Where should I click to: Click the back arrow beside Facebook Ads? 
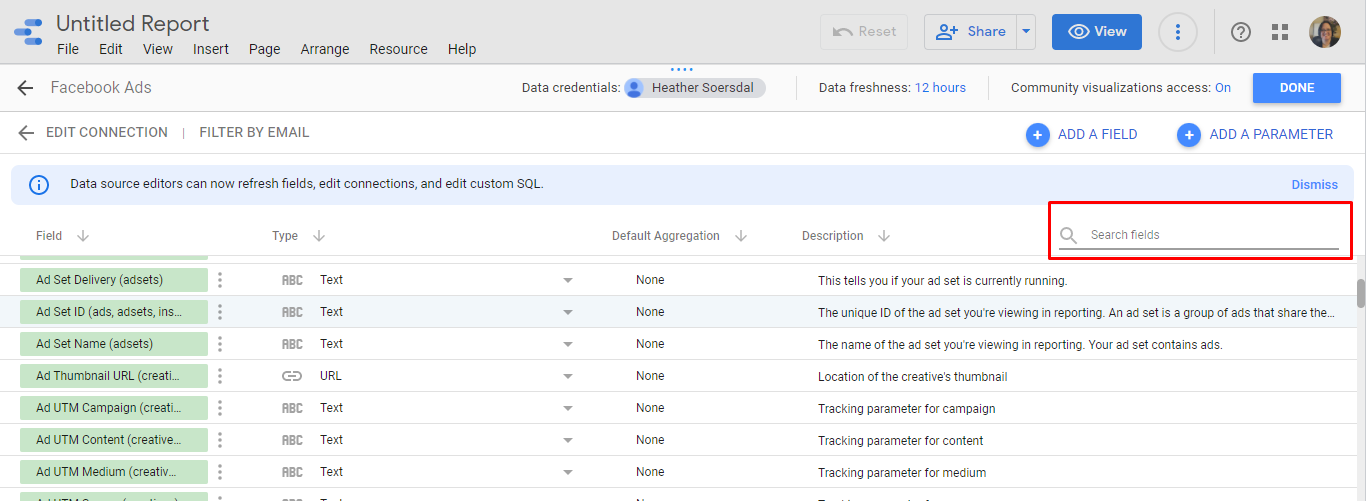[26, 88]
